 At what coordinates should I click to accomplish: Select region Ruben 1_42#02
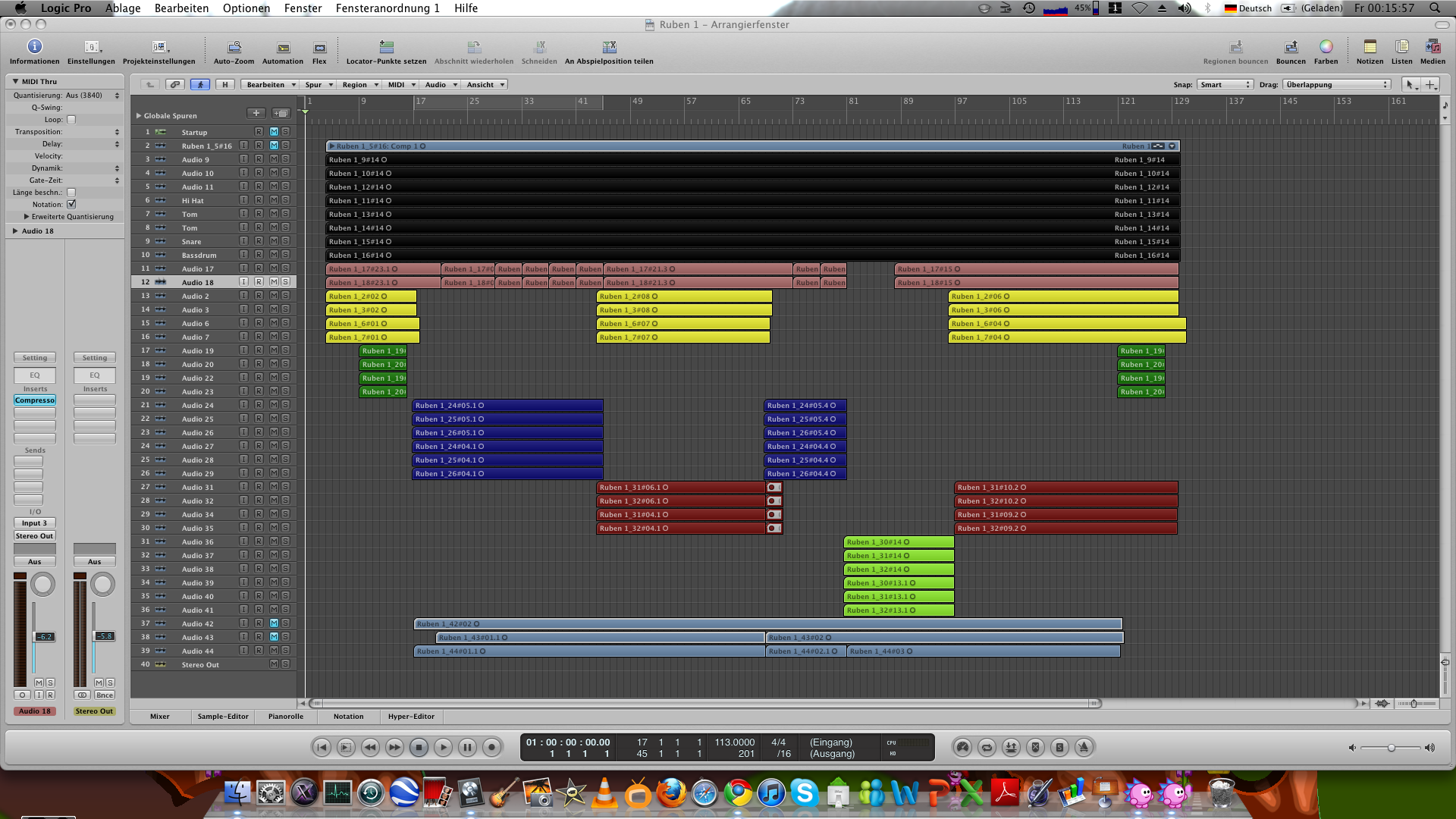[767, 624]
